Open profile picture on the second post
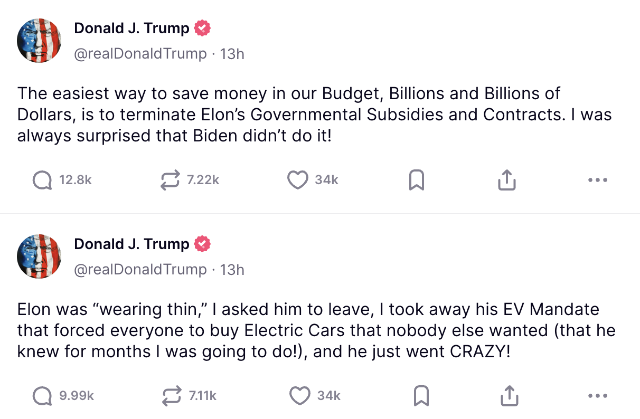 tap(39, 256)
